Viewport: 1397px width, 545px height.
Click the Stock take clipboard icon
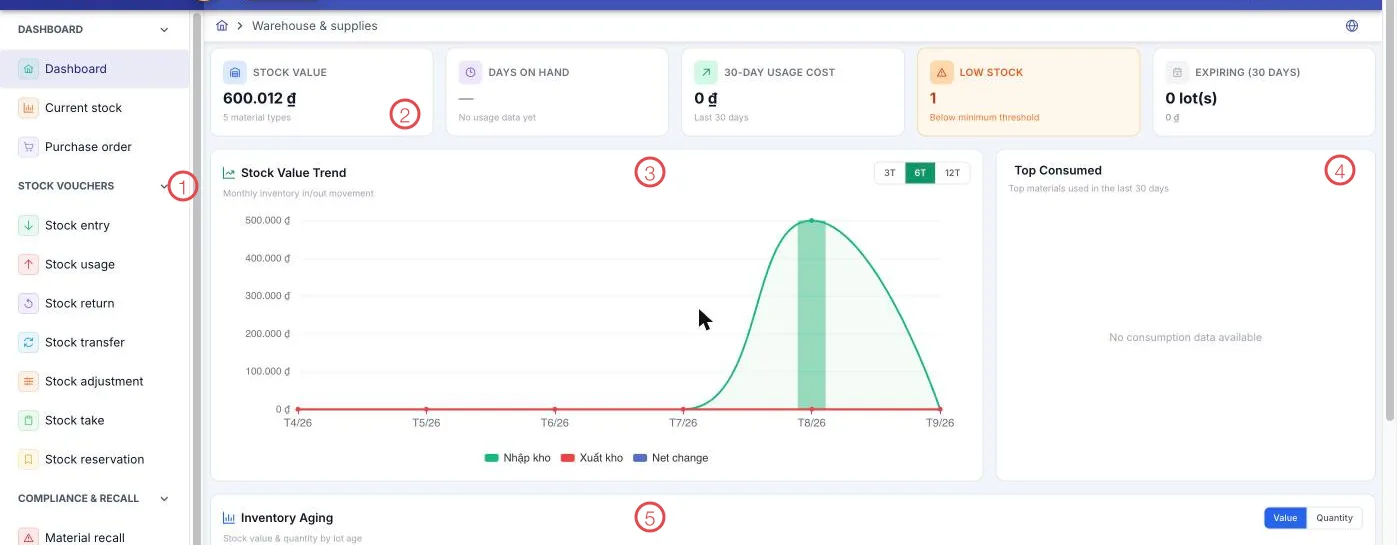coord(28,420)
